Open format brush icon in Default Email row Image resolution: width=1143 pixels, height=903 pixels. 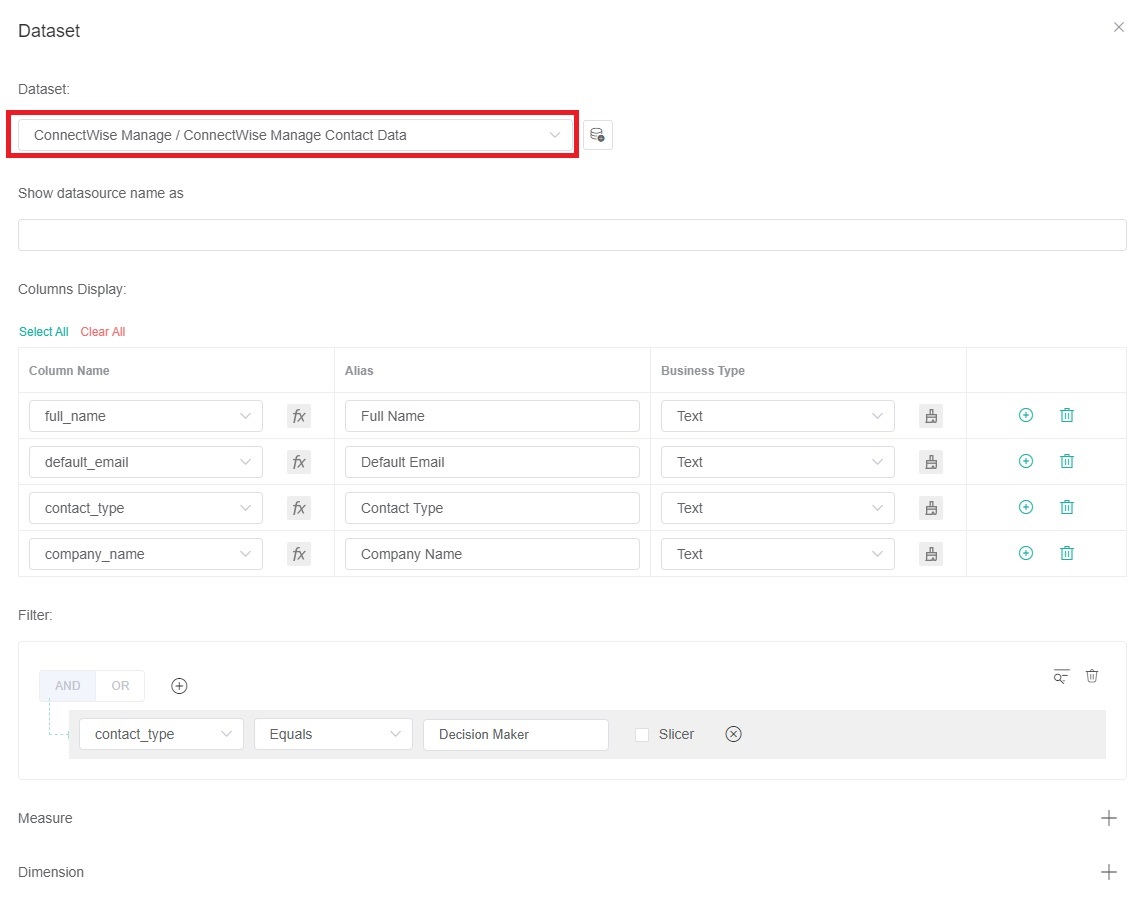tap(931, 462)
